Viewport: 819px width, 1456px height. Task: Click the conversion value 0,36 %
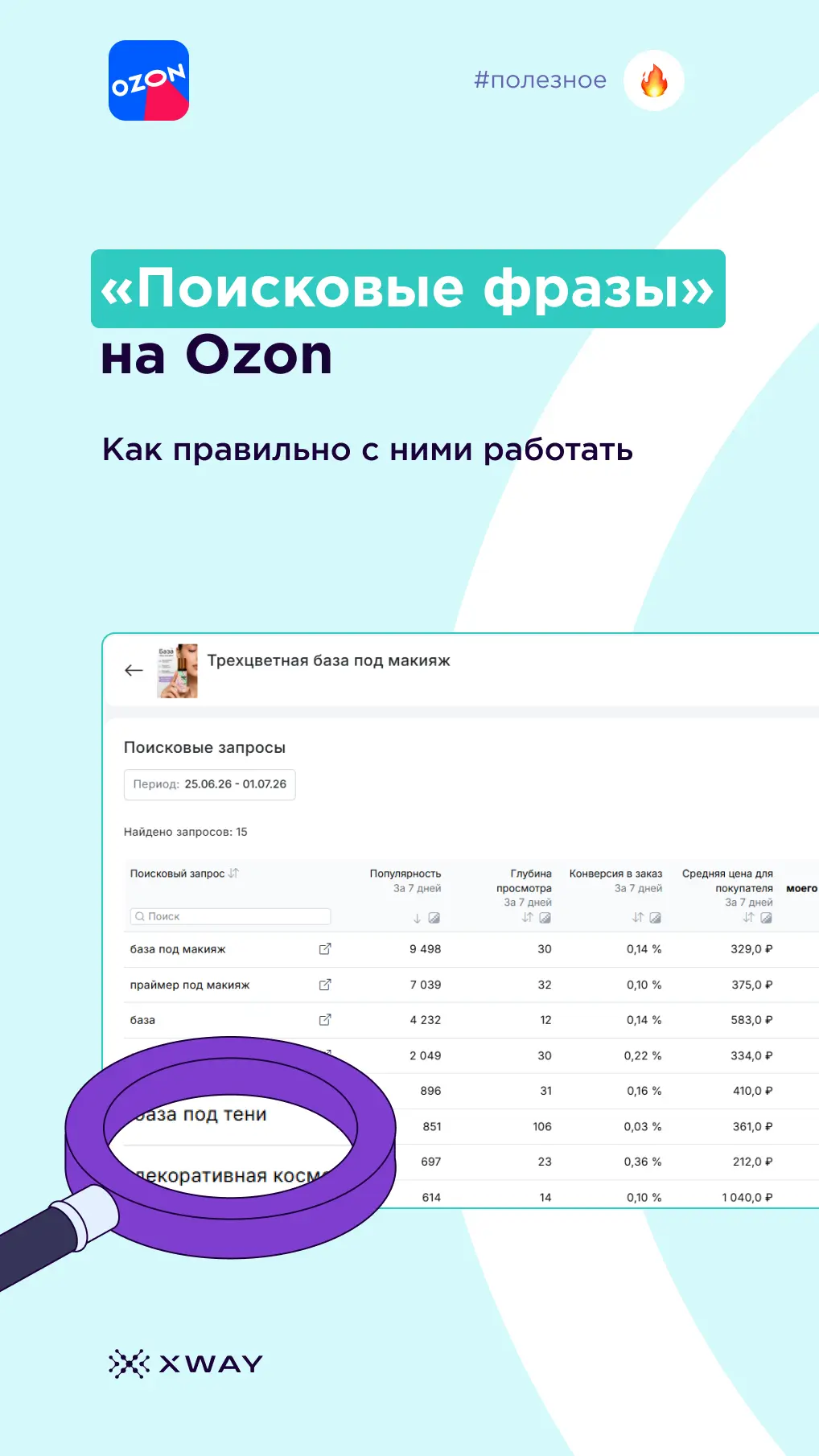tap(643, 1162)
